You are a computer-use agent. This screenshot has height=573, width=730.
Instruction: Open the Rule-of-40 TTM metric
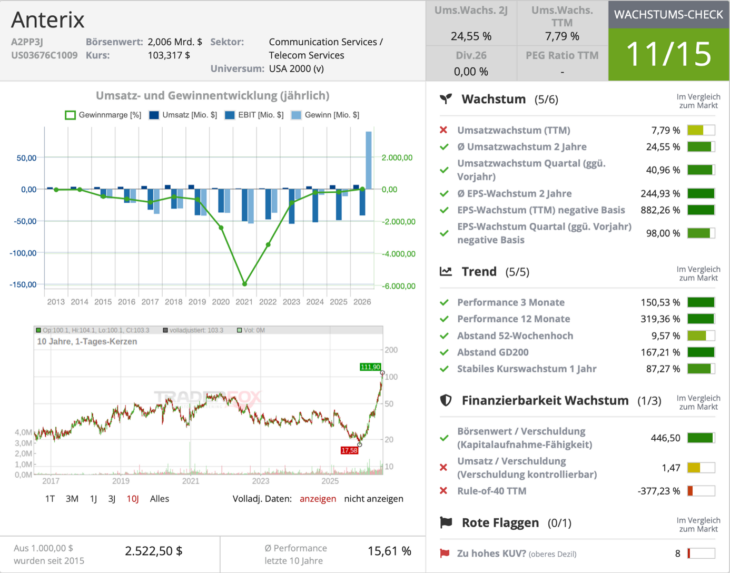(x=492, y=491)
